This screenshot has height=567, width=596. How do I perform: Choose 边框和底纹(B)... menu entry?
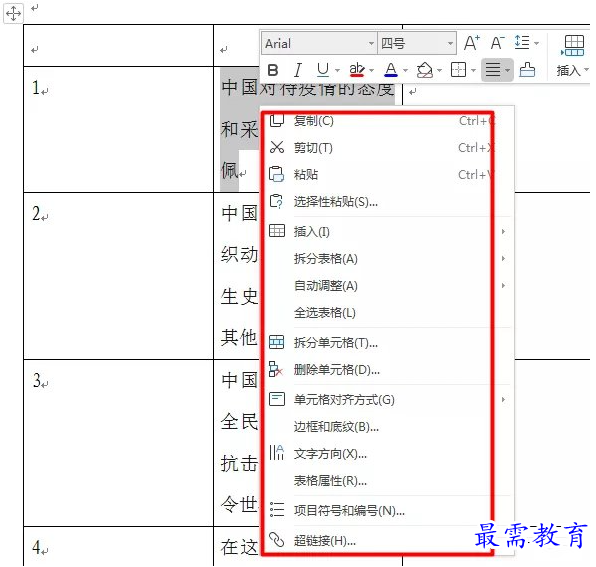coord(388,426)
